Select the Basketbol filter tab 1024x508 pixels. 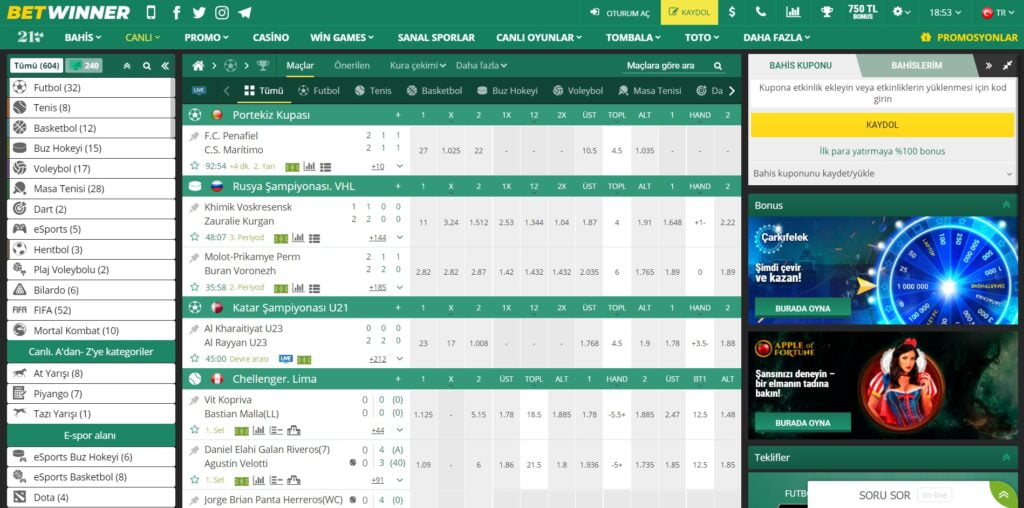[434, 91]
